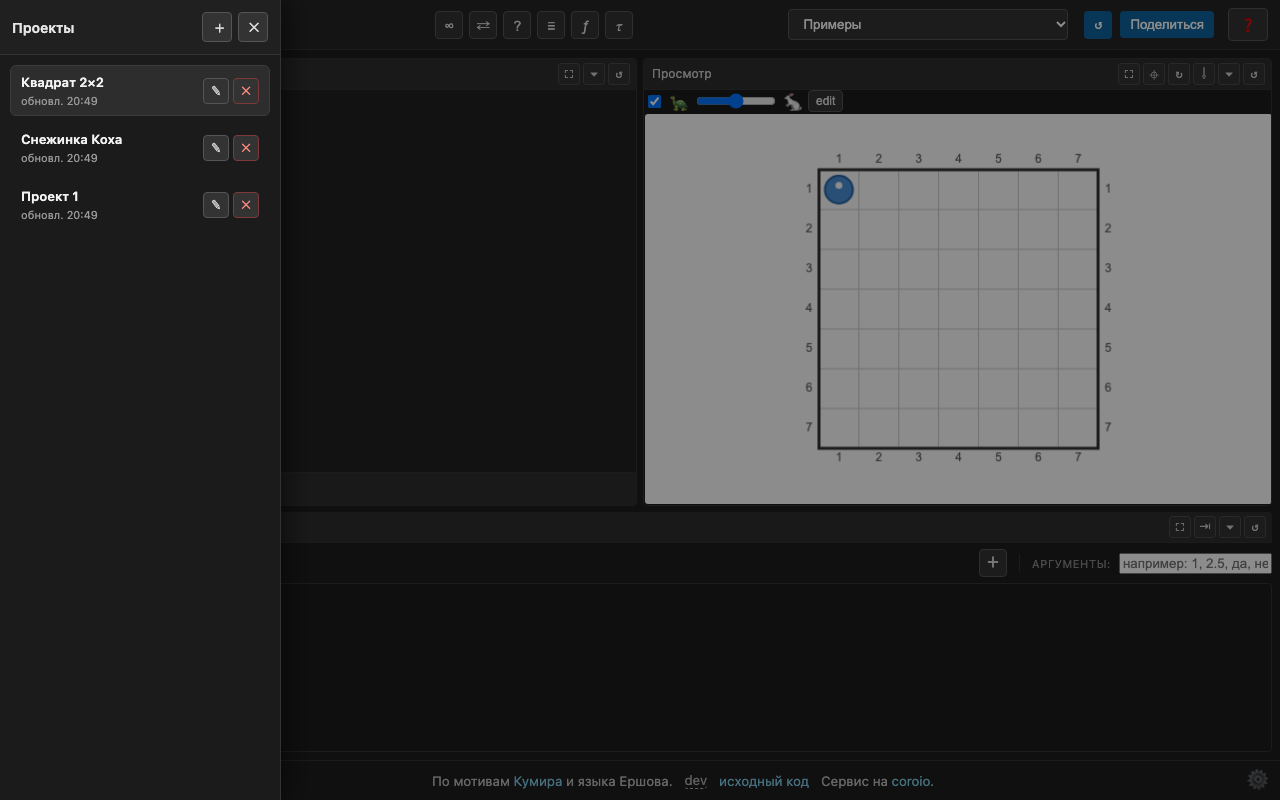
Task: Click thermometer icon in Просмотр header
Action: (1204, 74)
